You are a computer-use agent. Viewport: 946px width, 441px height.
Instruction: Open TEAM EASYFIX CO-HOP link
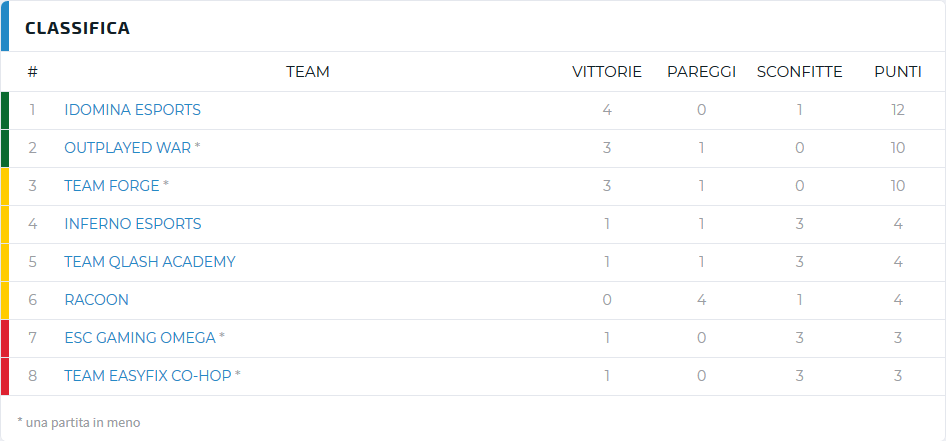(x=148, y=376)
